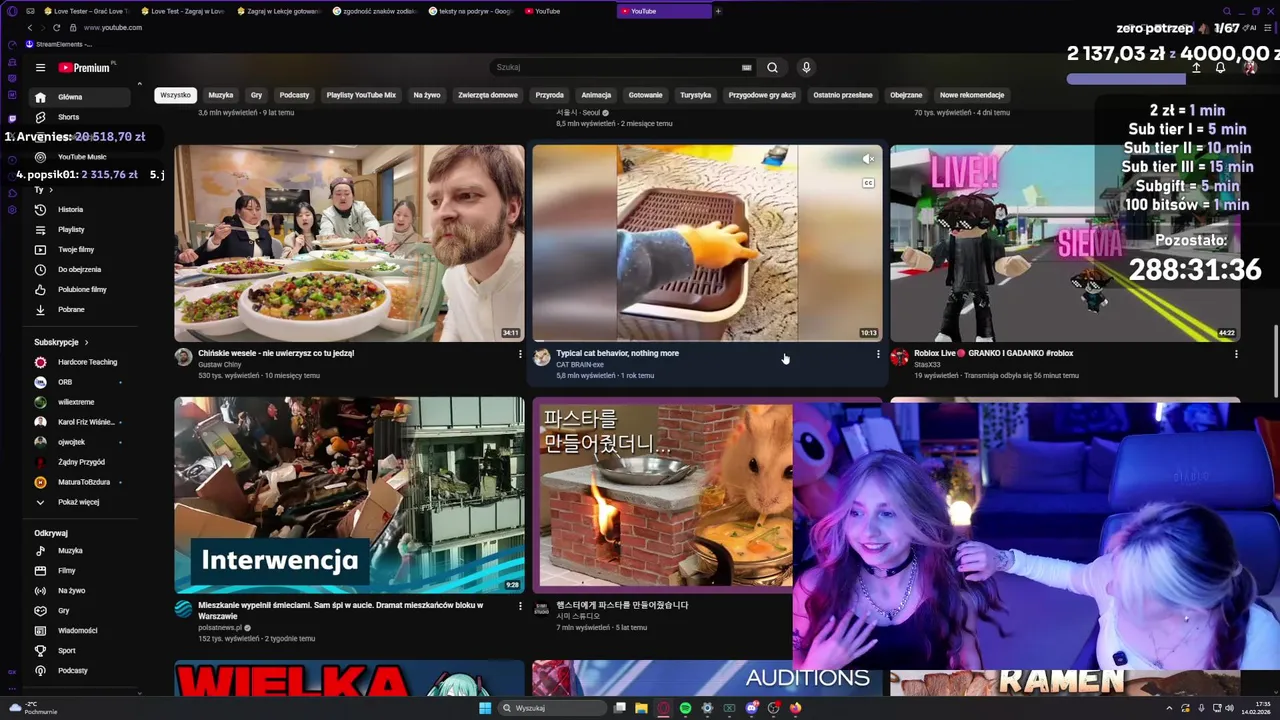Open Roblox Live GRANKO I GADANKO title

[x=993, y=353]
